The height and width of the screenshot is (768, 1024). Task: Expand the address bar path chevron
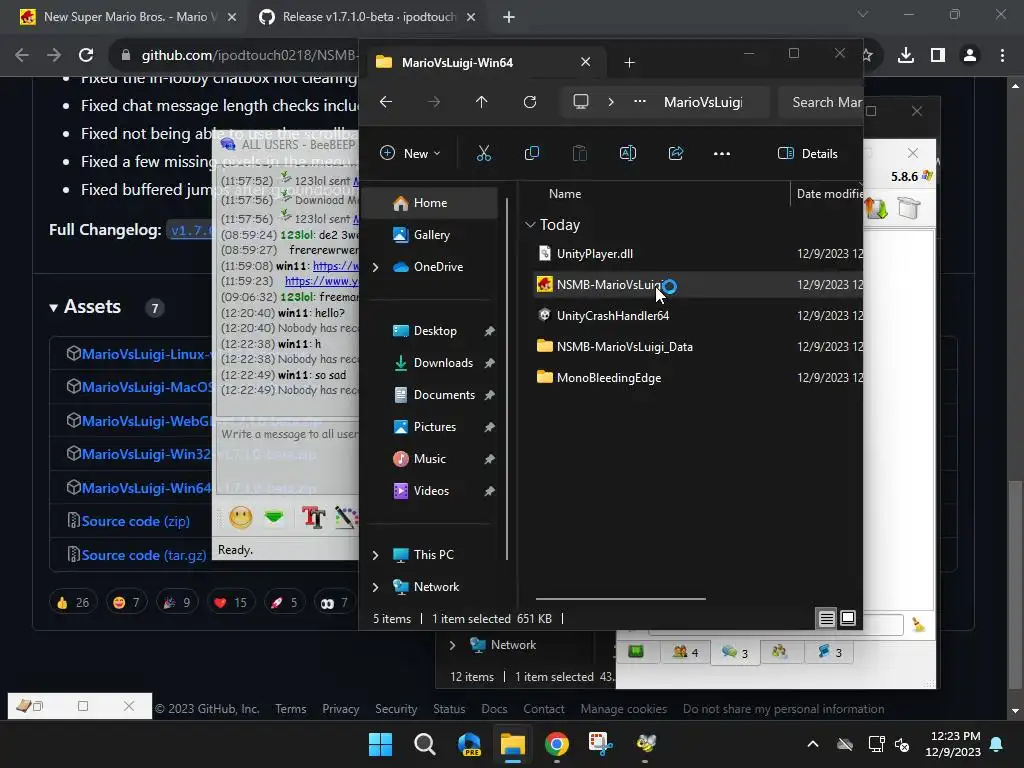611,102
